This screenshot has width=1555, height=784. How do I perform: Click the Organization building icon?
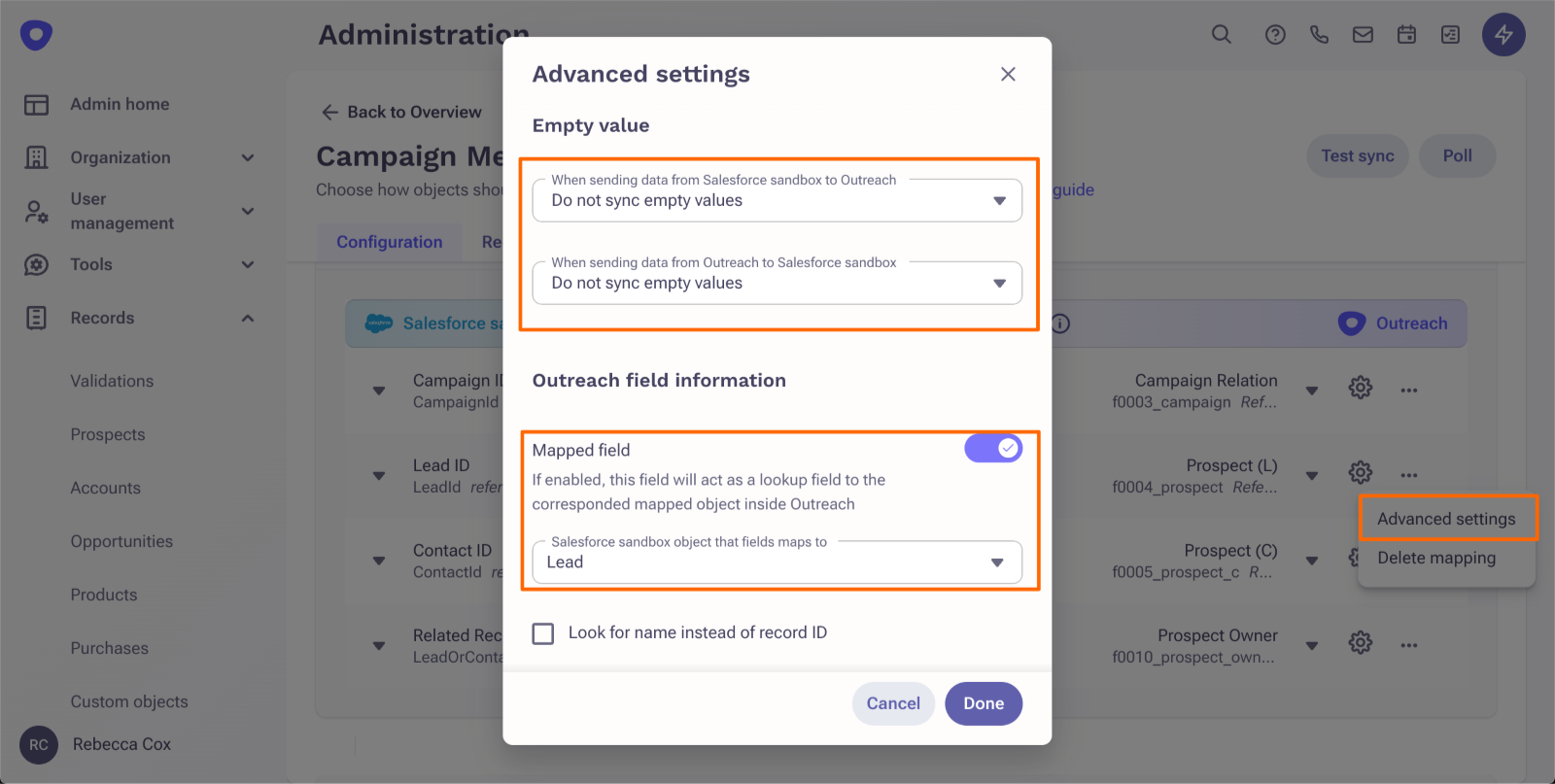[x=36, y=157]
